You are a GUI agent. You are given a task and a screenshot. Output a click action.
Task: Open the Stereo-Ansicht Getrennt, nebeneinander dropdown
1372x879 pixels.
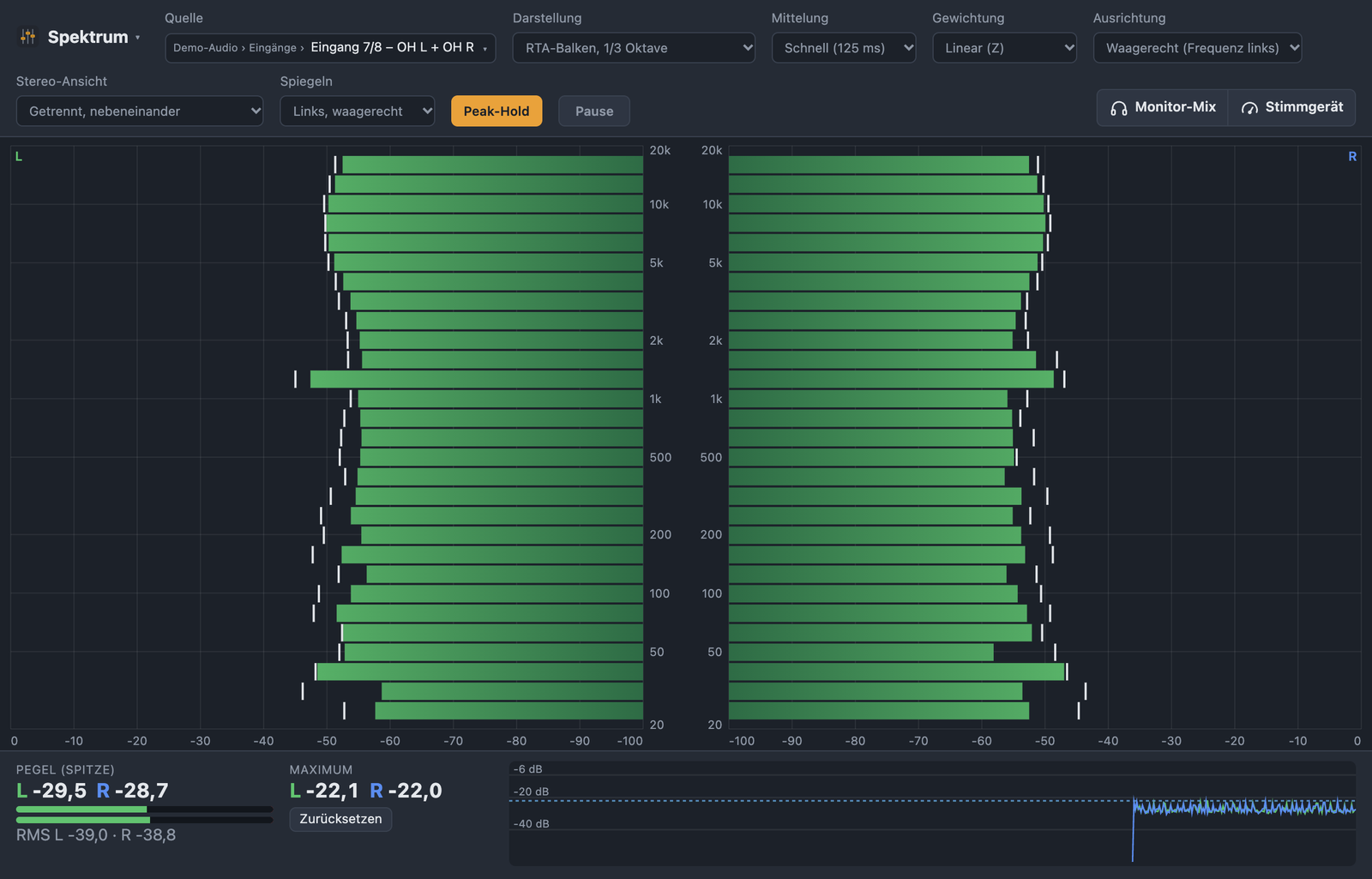coord(140,111)
